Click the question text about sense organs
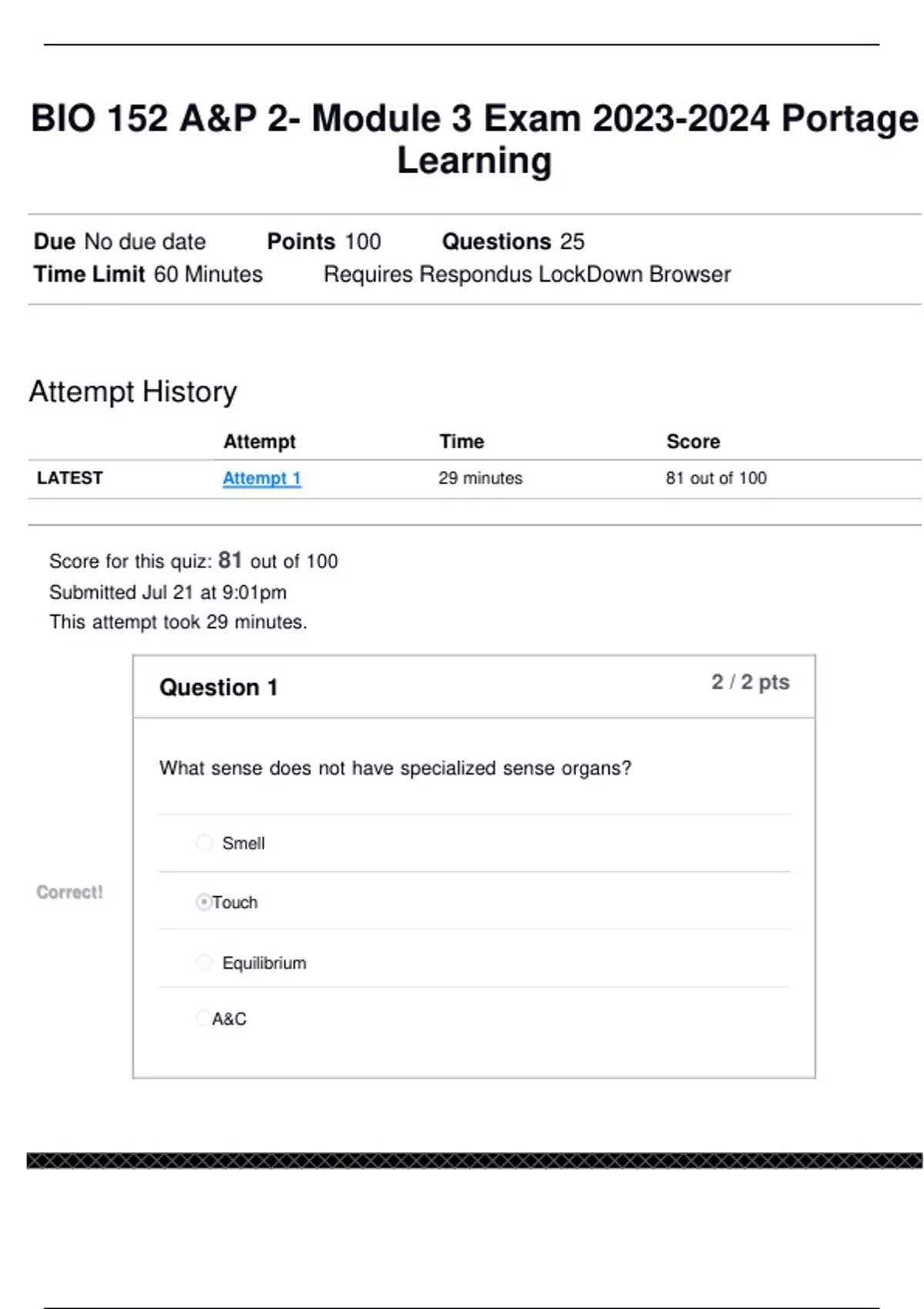The width and height of the screenshot is (924, 1309). 395,768
